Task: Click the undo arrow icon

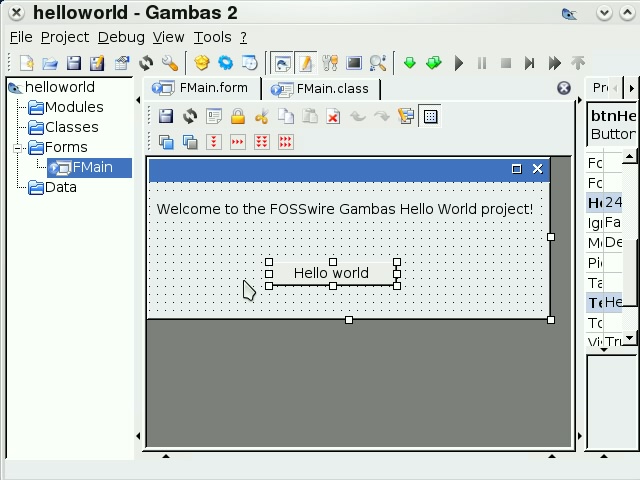Action: (358, 116)
